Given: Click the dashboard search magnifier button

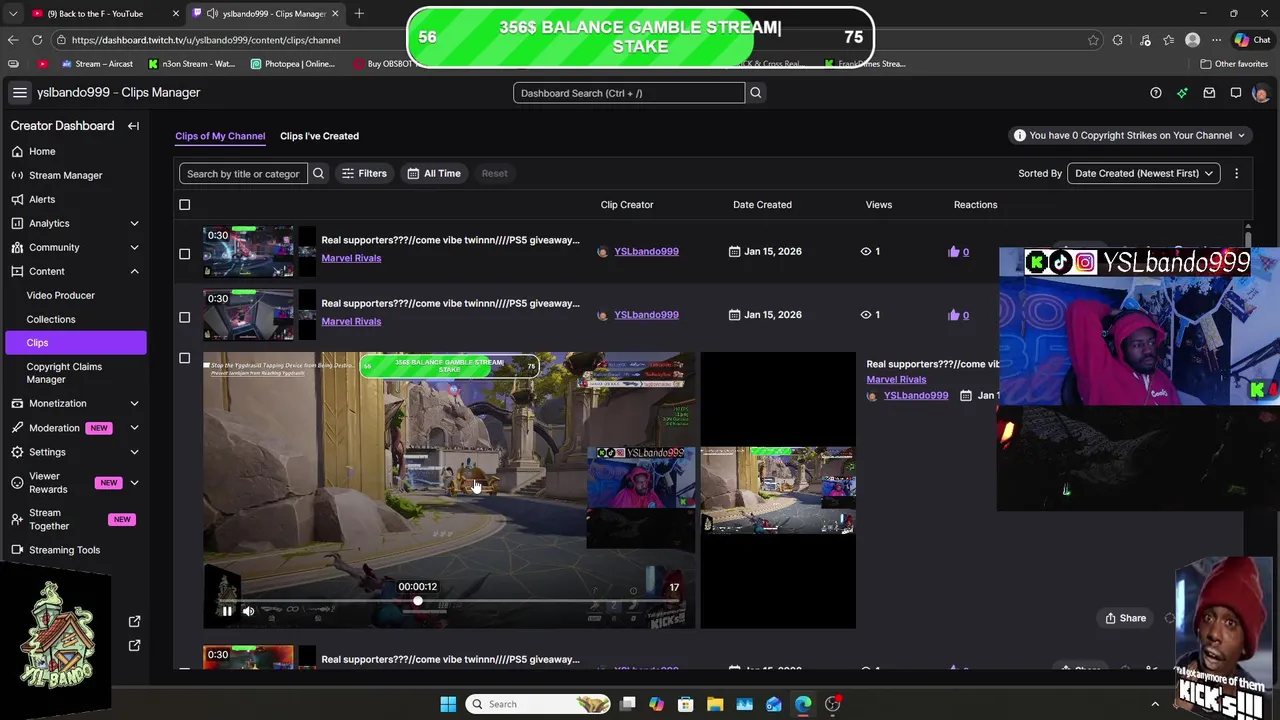Looking at the screenshot, I should coord(756,93).
